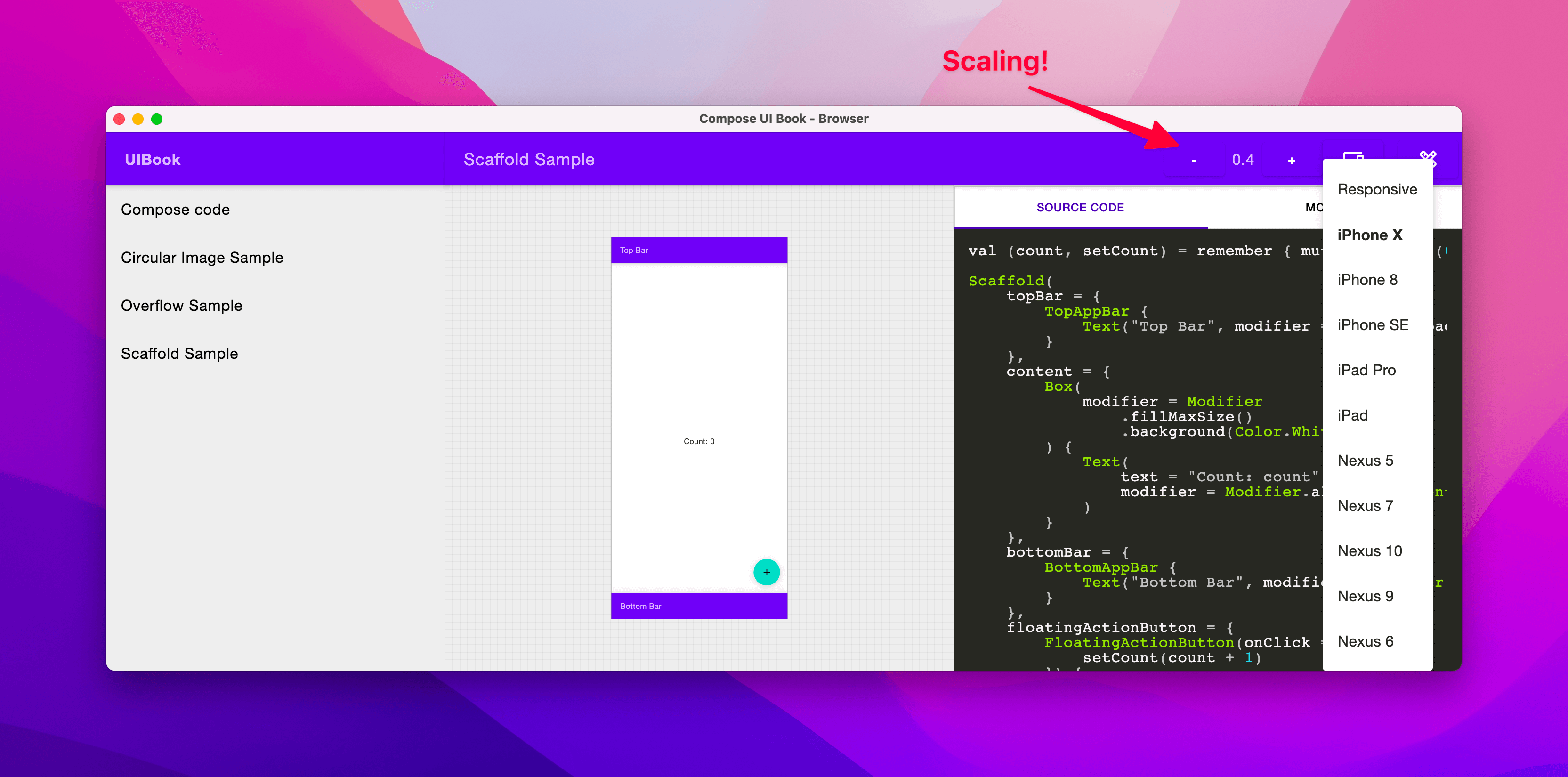Click 'bottomBar = {' in the source code

tap(1067, 552)
